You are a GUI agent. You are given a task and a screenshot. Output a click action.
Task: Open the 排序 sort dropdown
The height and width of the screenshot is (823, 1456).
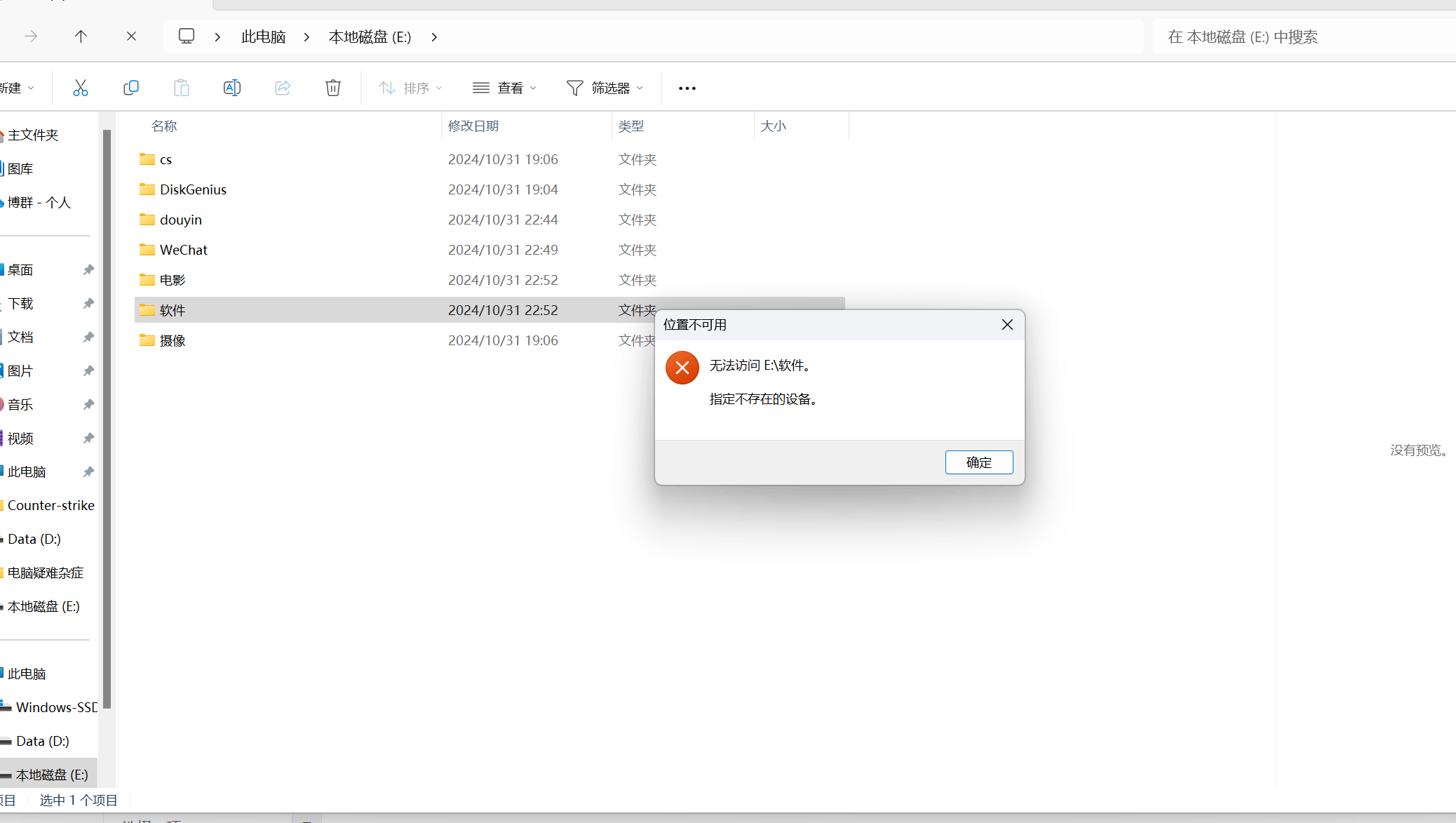[x=411, y=88]
